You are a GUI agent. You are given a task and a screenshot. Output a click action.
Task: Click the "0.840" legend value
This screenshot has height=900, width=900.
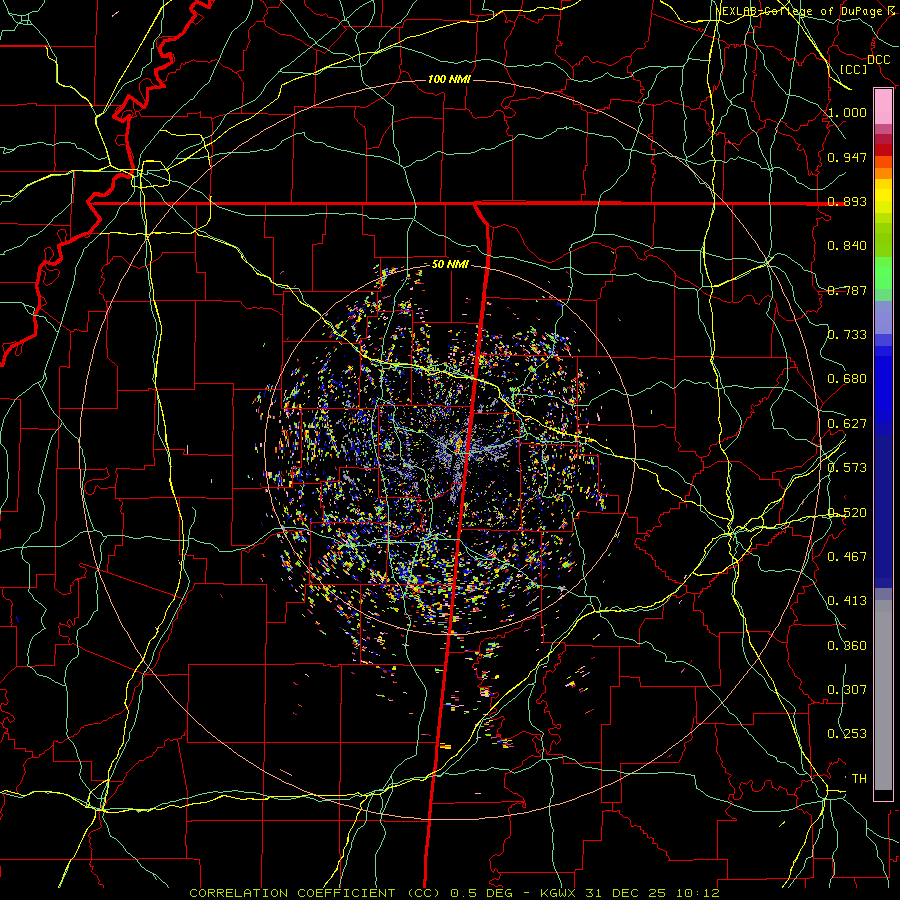click(x=847, y=246)
